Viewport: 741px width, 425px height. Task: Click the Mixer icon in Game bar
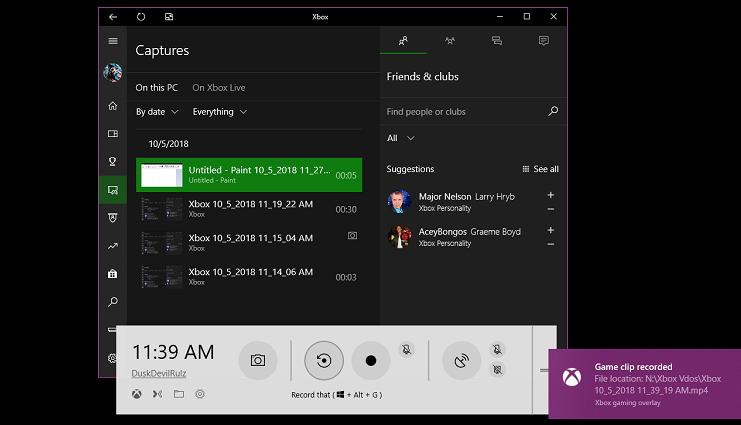[157, 394]
